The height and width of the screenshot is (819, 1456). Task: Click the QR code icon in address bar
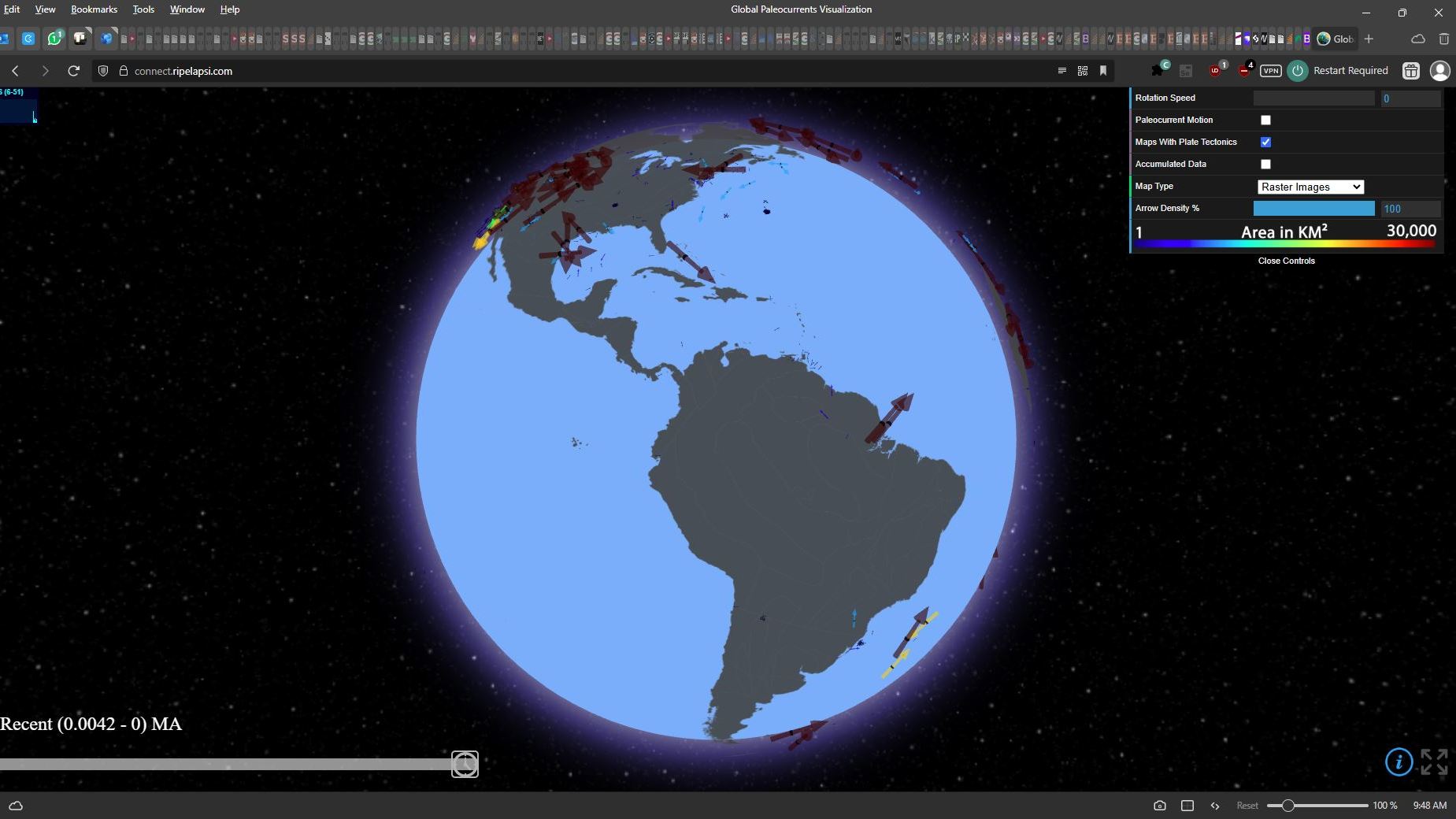(x=1083, y=71)
